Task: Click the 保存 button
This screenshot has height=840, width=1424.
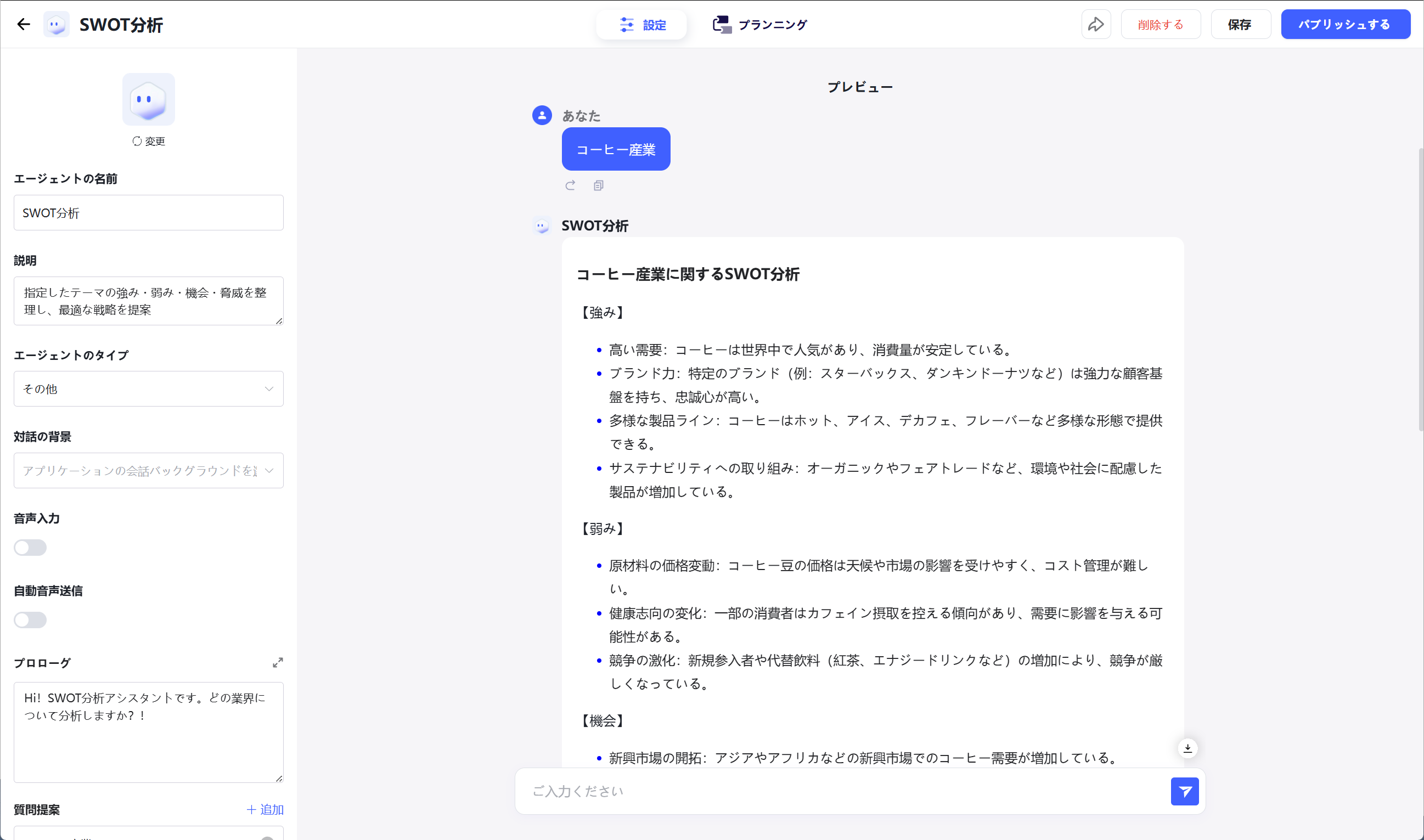Action: (1240, 24)
